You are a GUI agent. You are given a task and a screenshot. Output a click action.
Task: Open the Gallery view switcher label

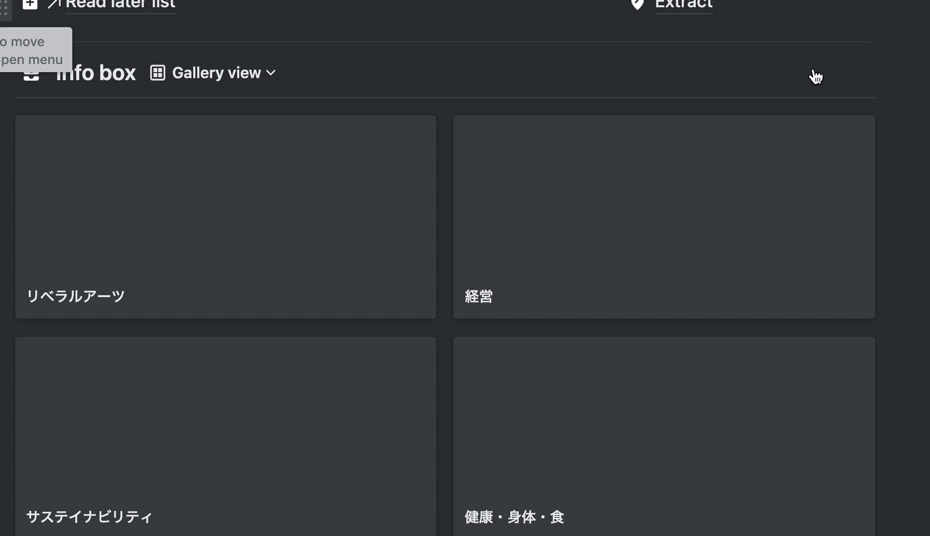(x=216, y=73)
